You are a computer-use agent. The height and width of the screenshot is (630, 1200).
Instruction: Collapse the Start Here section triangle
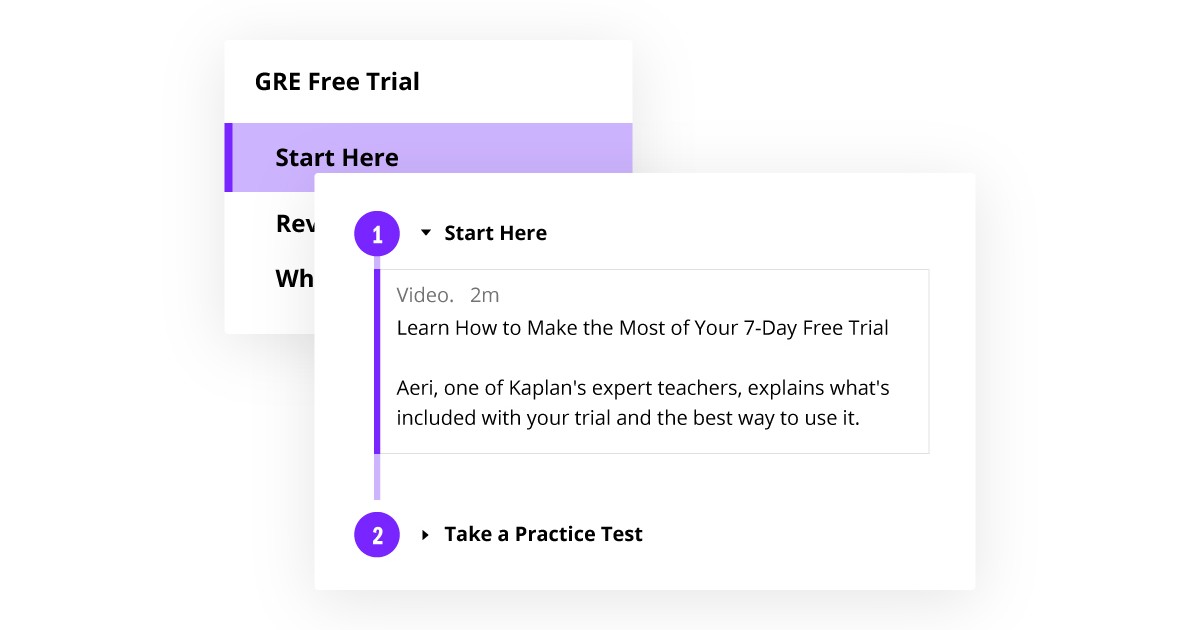tap(426, 233)
